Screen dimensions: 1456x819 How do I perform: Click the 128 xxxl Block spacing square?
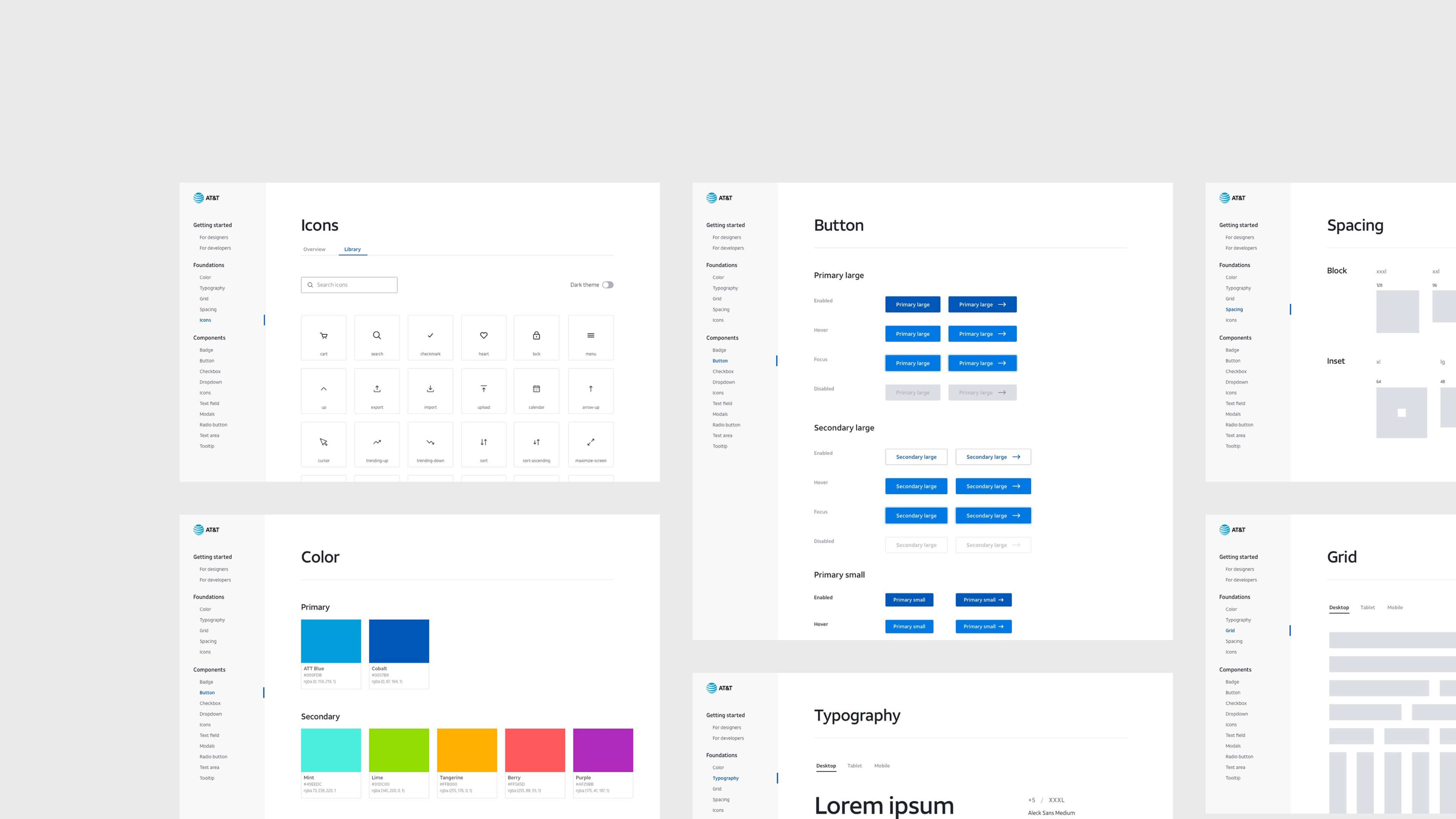click(x=1397, y=311)
